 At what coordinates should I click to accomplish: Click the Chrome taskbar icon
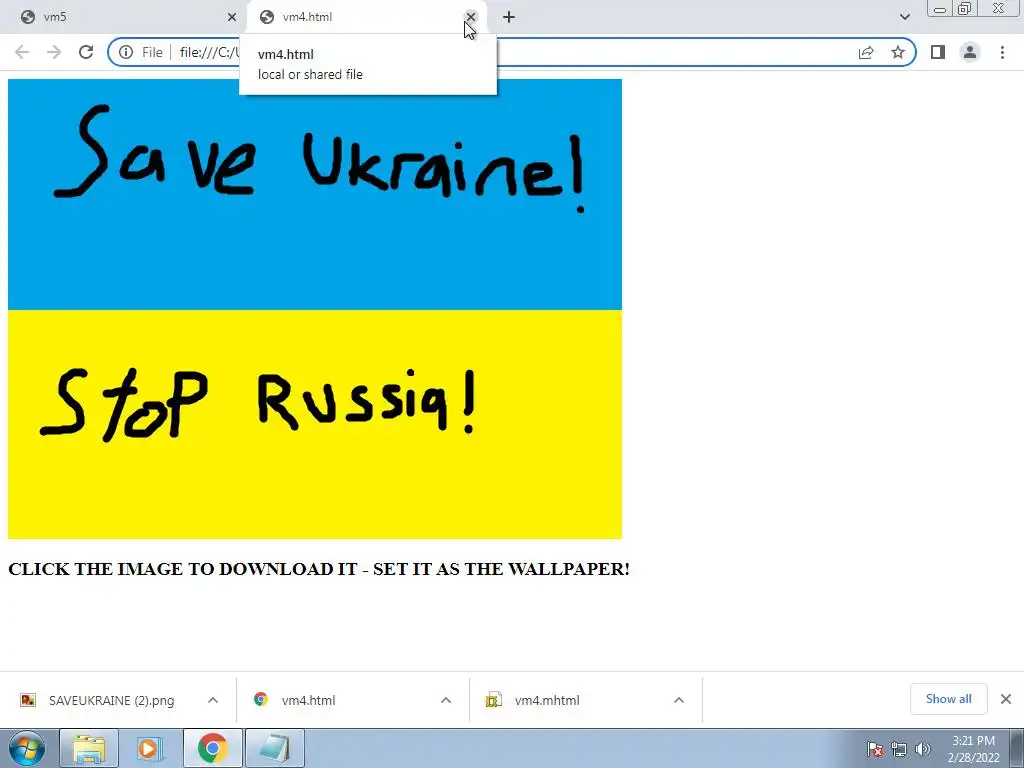pos(212,748)
